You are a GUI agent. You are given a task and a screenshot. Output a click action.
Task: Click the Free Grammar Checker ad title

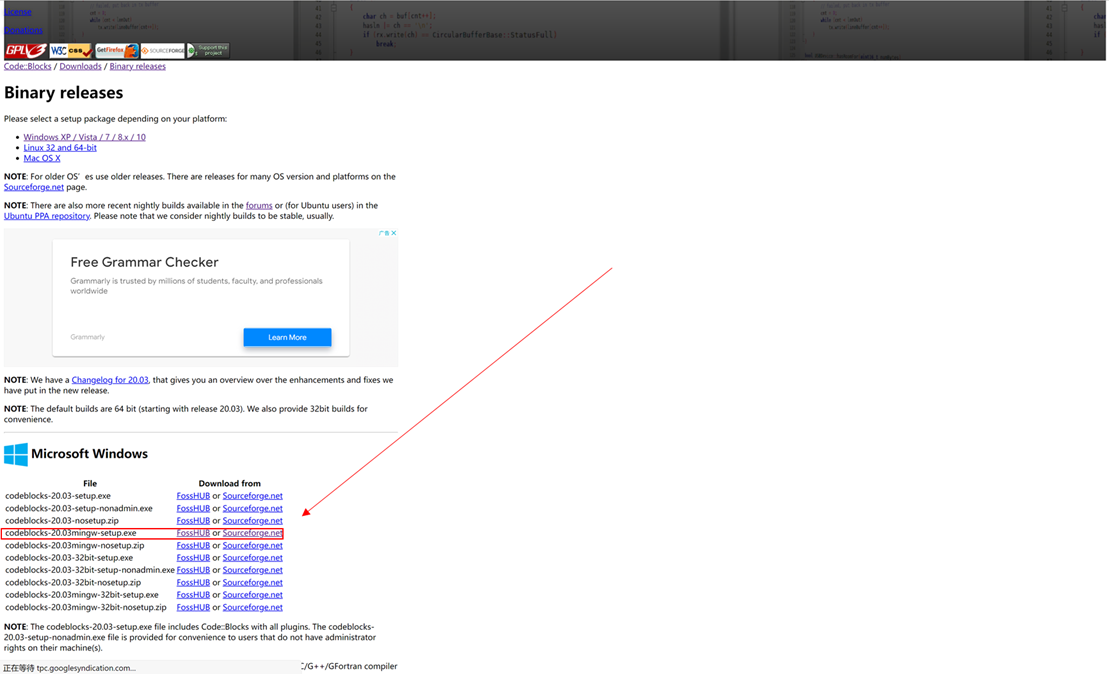(144, 262)
